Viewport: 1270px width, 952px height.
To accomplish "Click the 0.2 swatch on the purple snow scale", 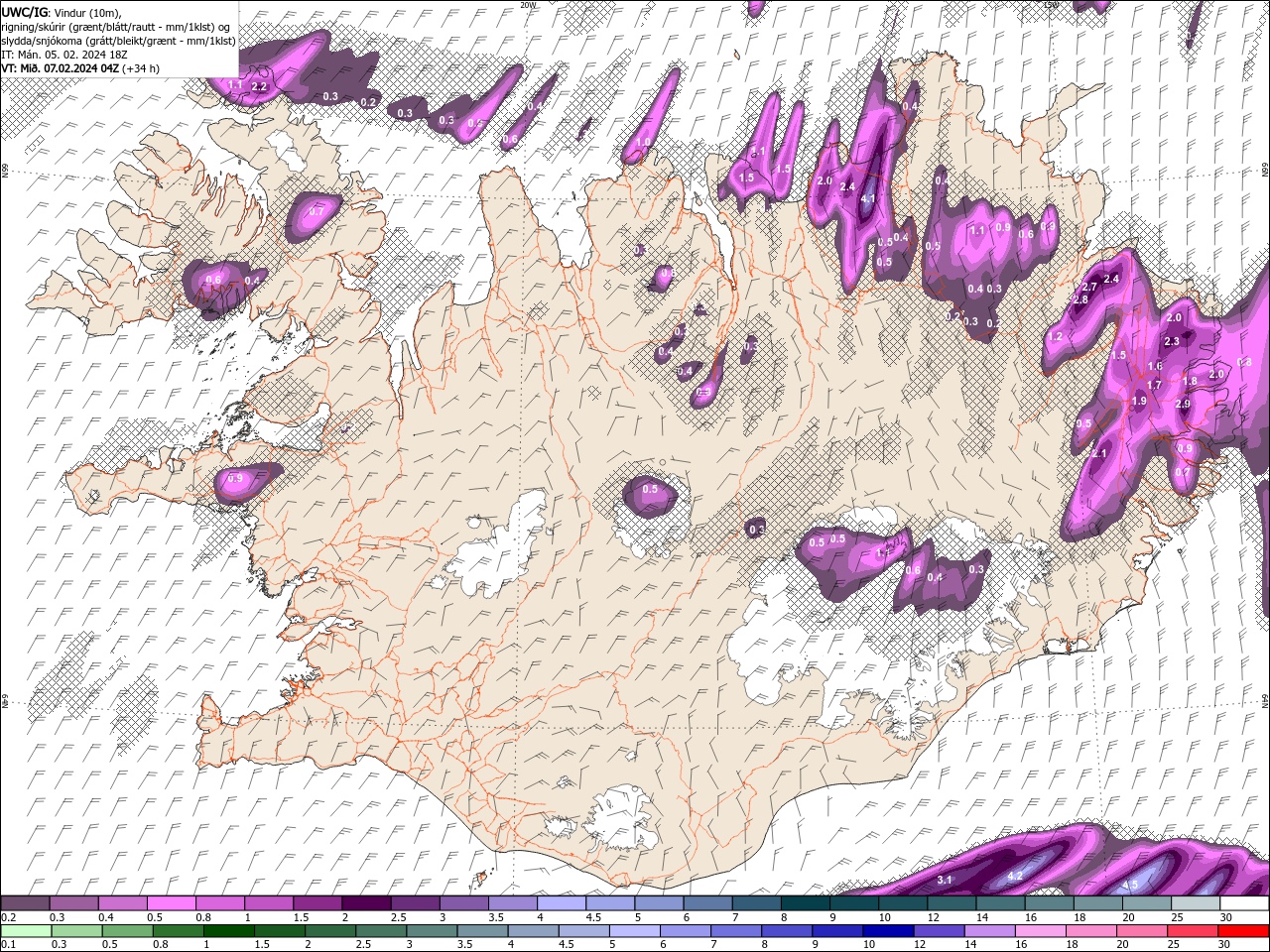I will click(x=25, y=903).
